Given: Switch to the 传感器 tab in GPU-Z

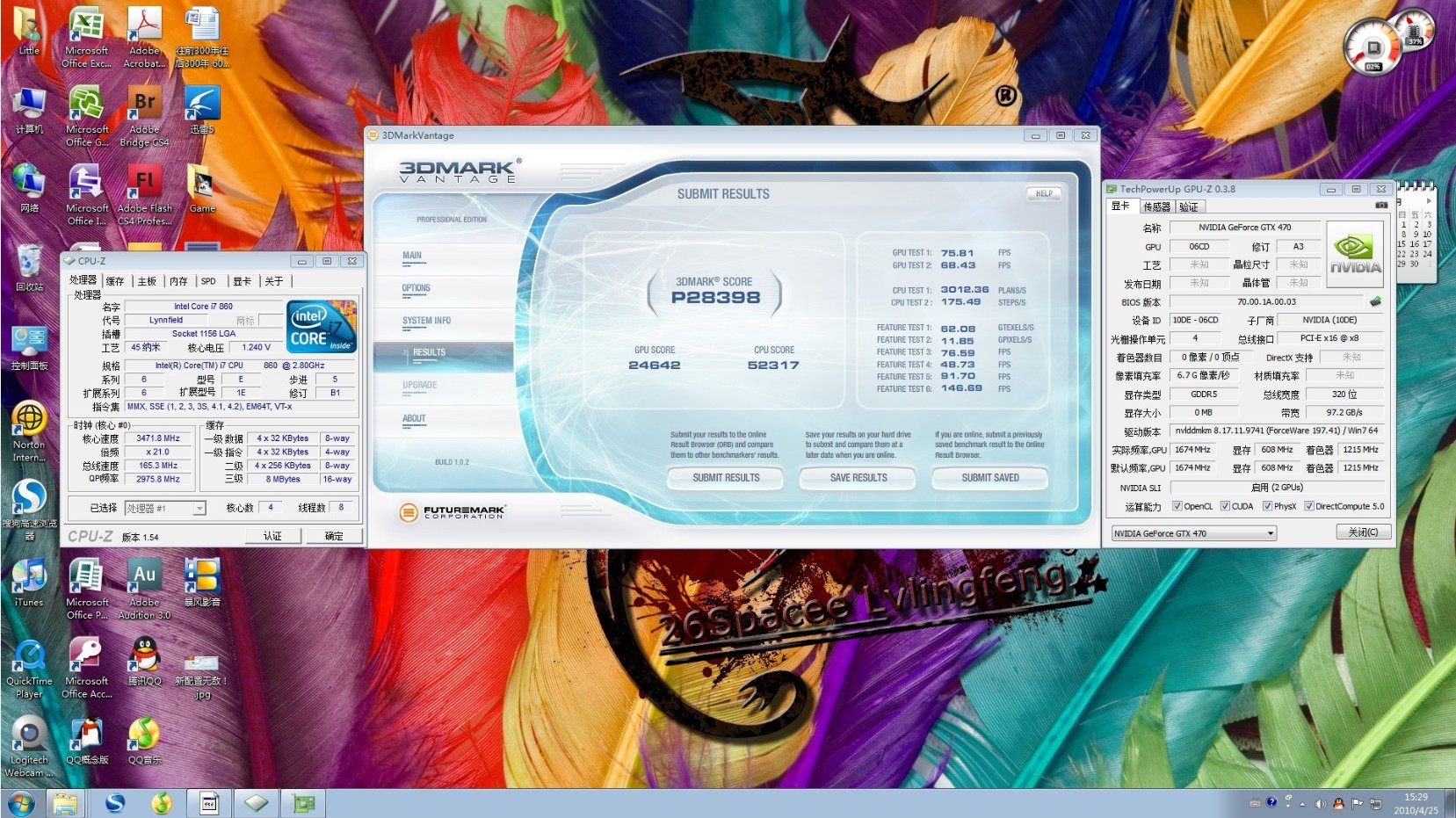Looking at the screenshot, I should 1156,206.
